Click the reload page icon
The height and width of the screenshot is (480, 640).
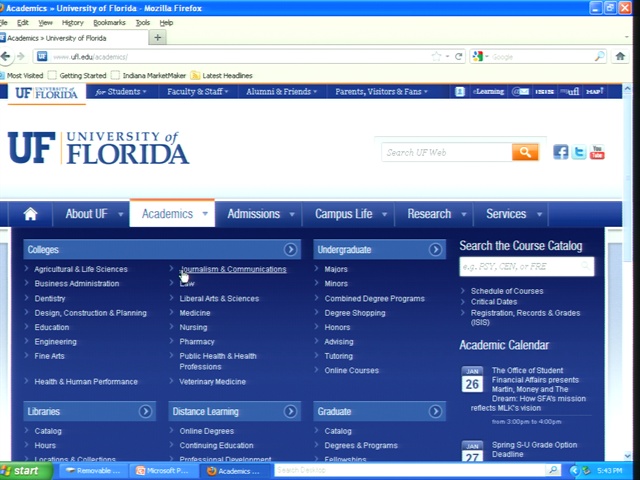(458, 56)
